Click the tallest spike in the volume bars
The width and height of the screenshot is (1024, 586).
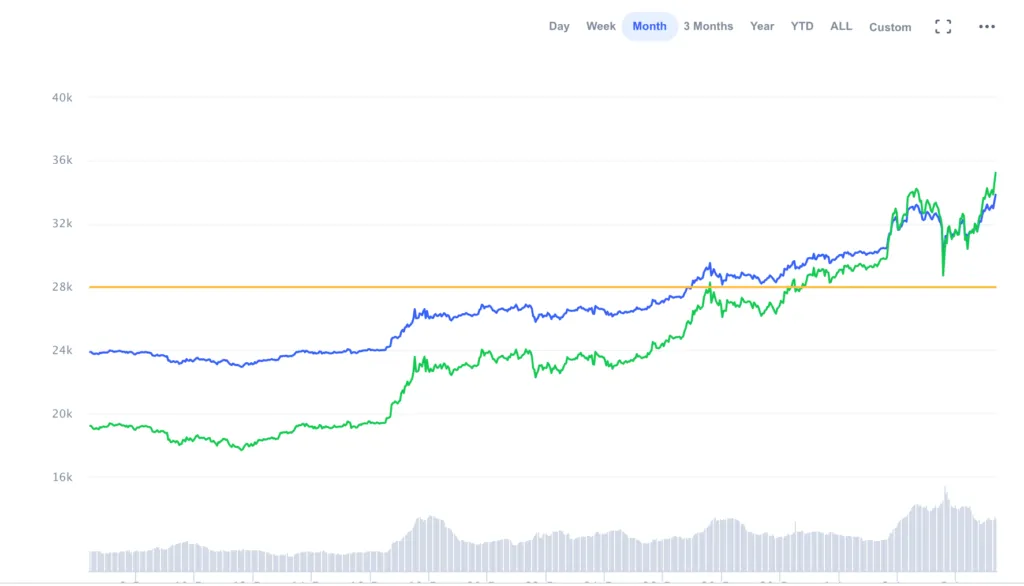point(944,492)
